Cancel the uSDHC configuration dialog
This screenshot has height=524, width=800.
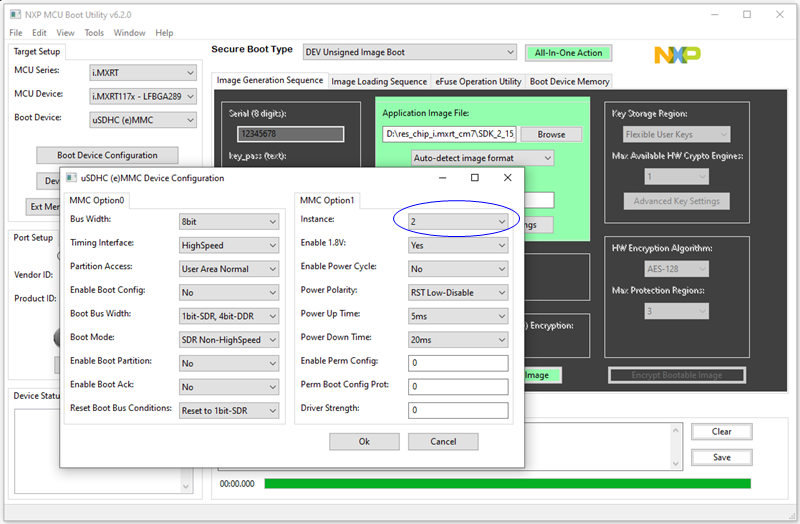[x=443, y=442]
